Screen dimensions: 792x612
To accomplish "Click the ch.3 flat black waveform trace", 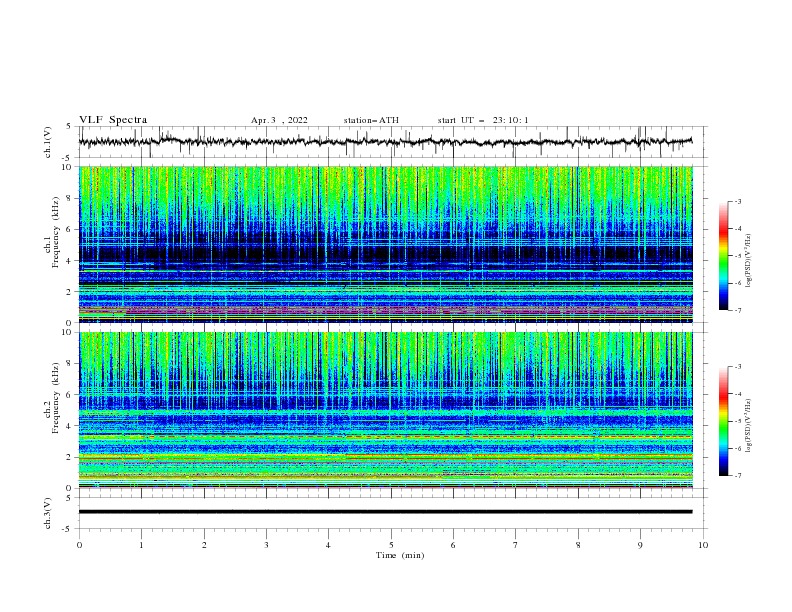I will click(x=385, y=512).
